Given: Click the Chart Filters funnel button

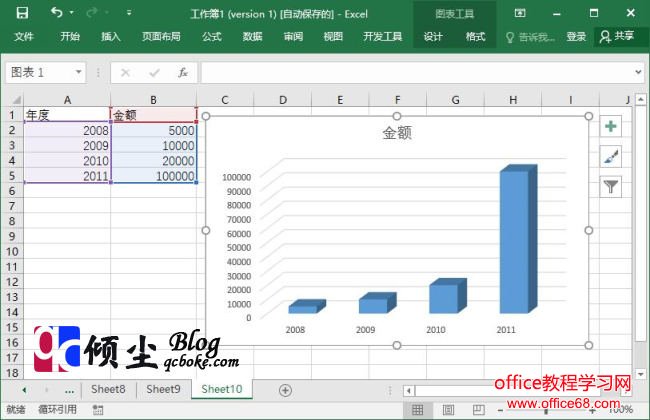Looking at the screenshot, I should [x=611, y=187].
